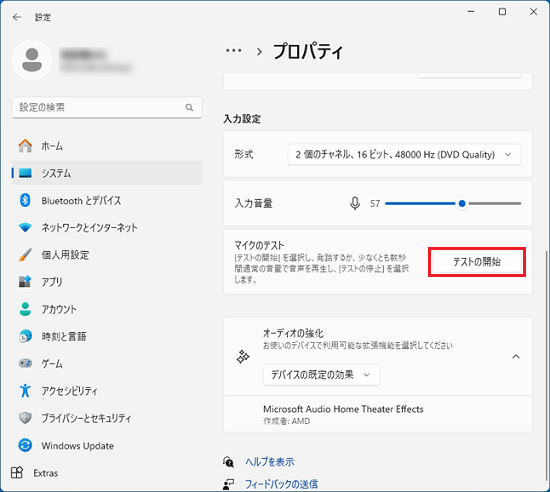Open Bluetooth とデバイス settings
Image resolution: width=550 pixels, height=492 pixels.
coord(107,201)
